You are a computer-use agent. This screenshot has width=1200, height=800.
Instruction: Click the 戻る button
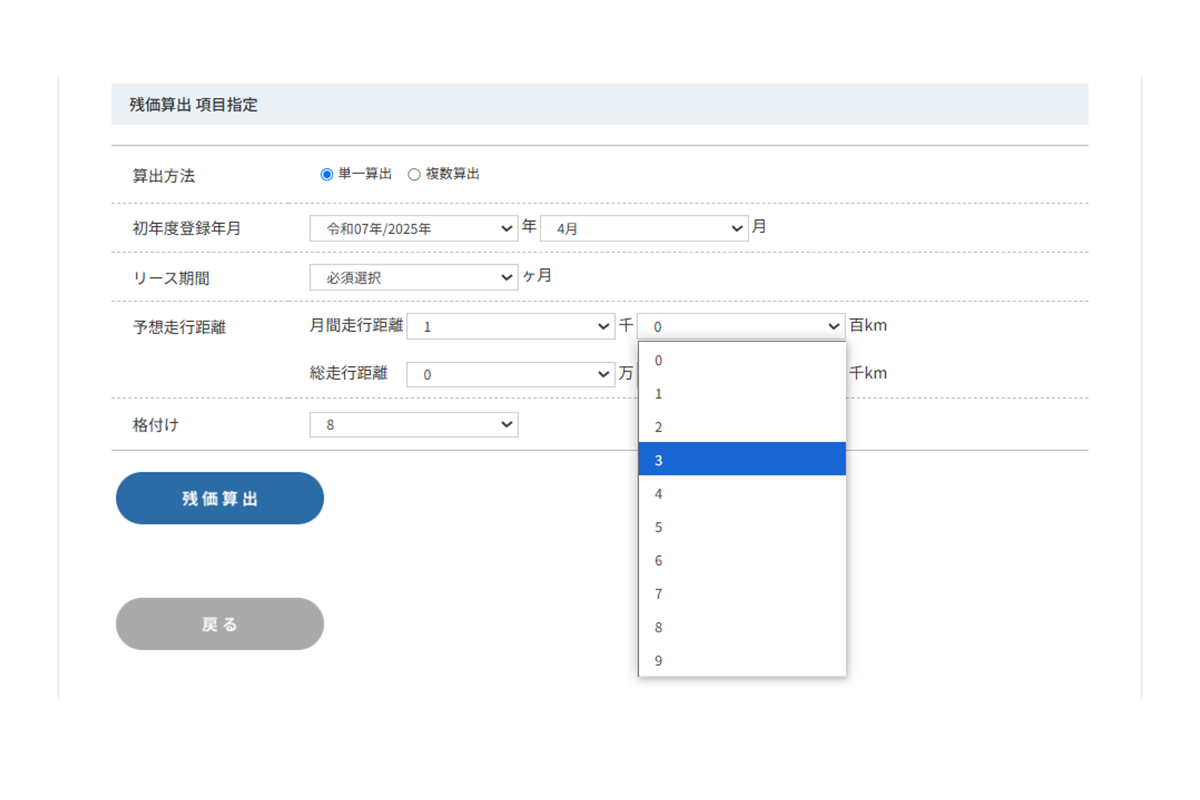pyautogui.click(x=220, y=624)
